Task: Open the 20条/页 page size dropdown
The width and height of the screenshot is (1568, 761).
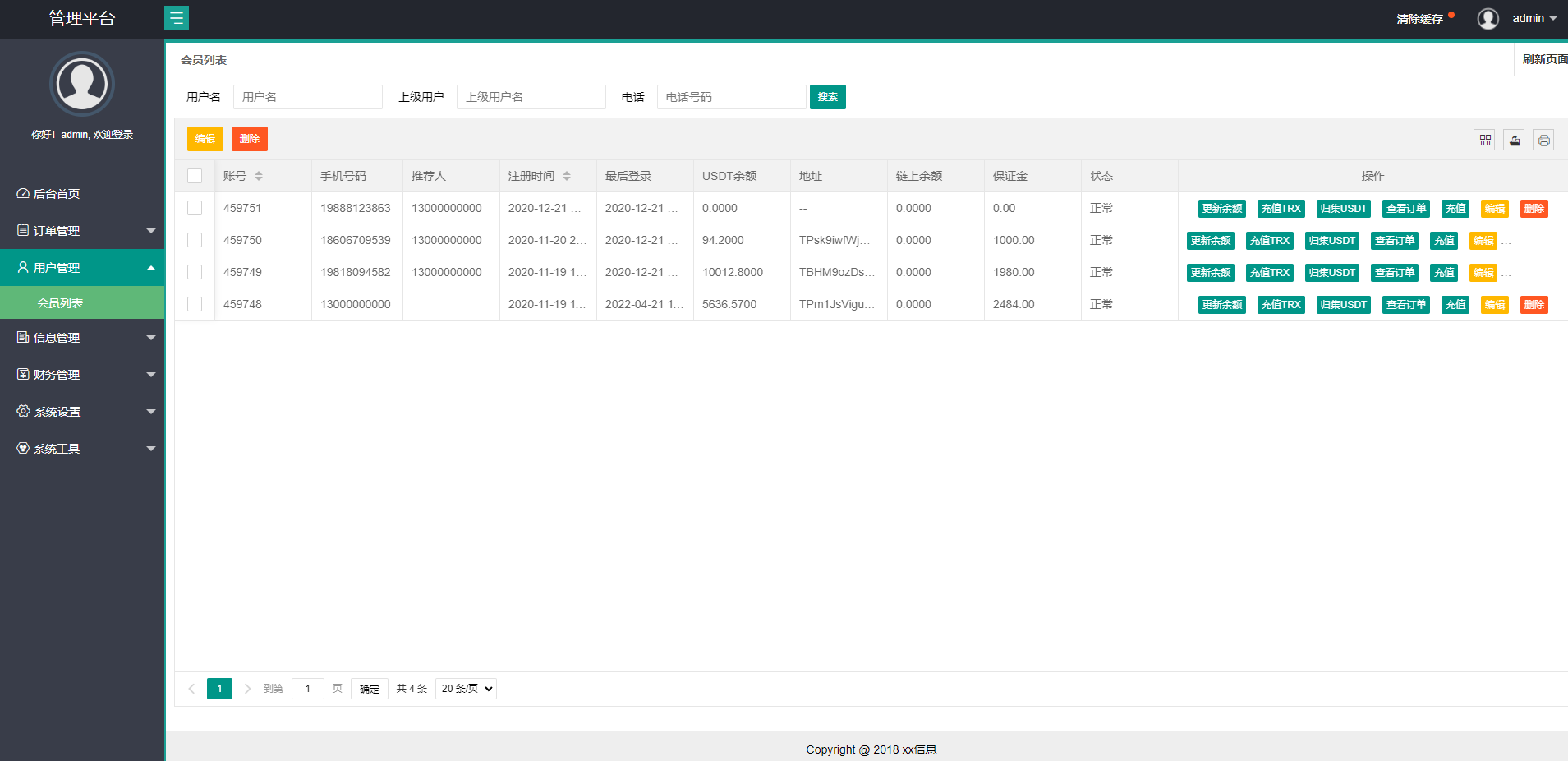Action: point(465,688)
